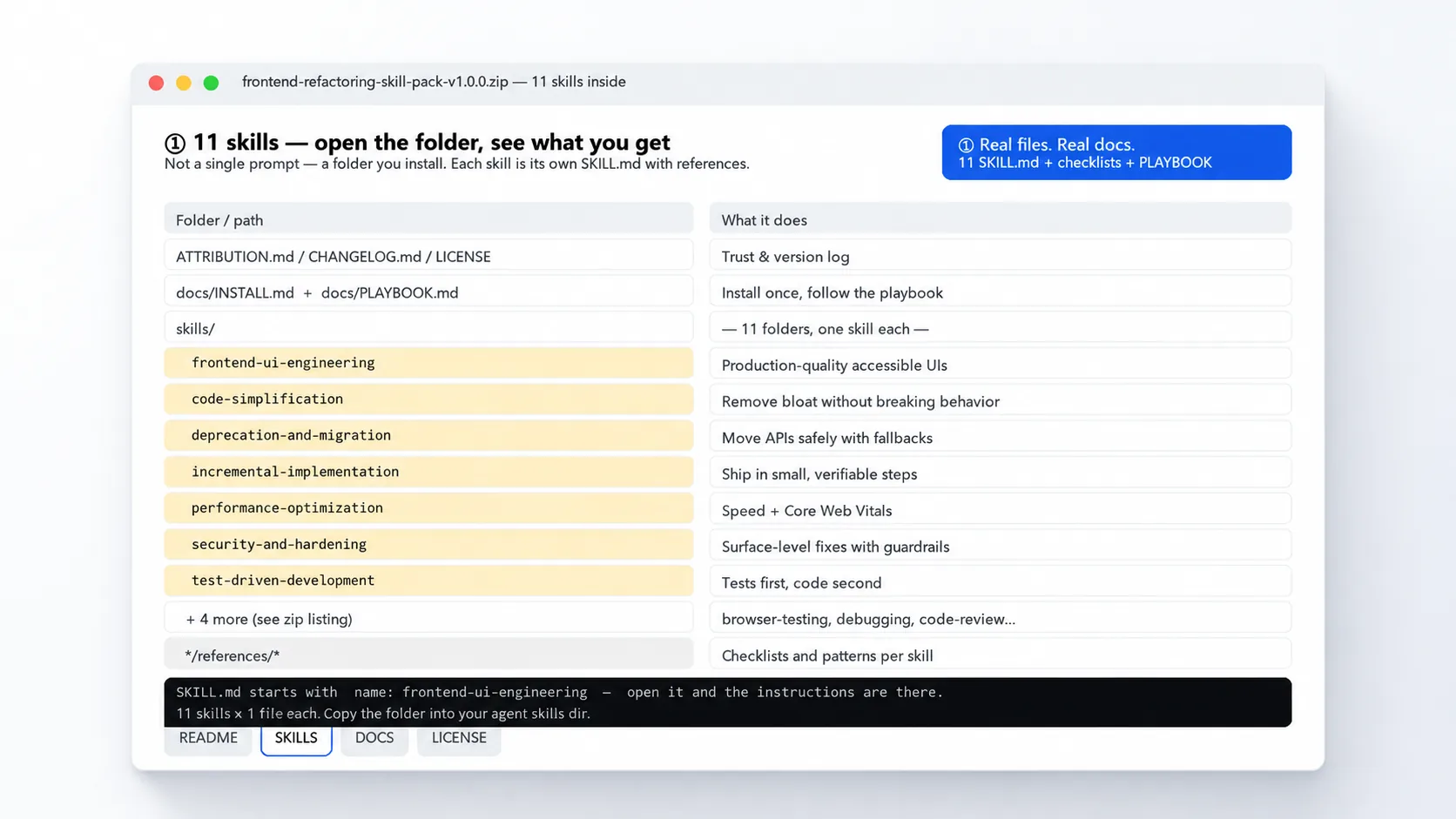Viewport: 1456px width, 819px height.
Task: Click the yellow minimize window button
Action: click(x=184, y=83)
